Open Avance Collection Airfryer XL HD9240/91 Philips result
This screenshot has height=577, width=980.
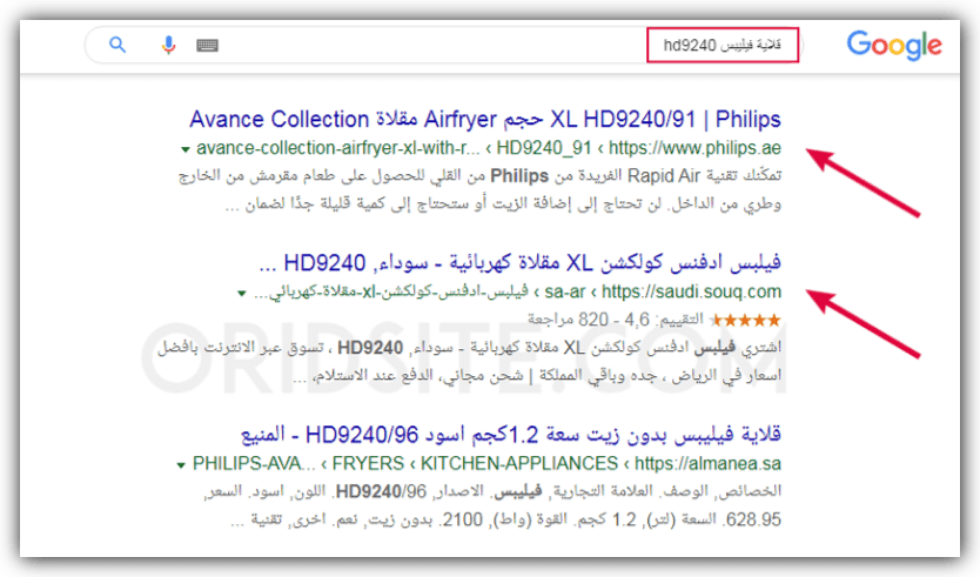click(485, 119)
